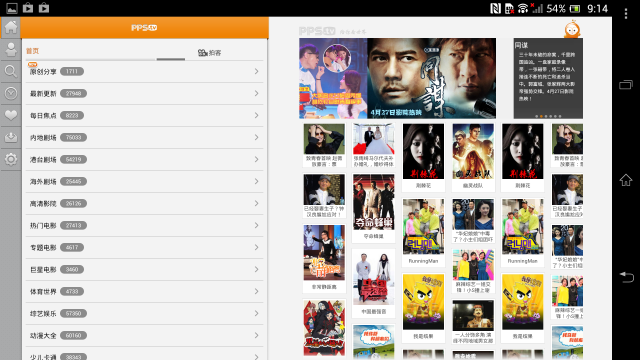Tap the Android home navigation button
Image resolution: width=640 pixels, height=360 pixels.
point(626,180)
